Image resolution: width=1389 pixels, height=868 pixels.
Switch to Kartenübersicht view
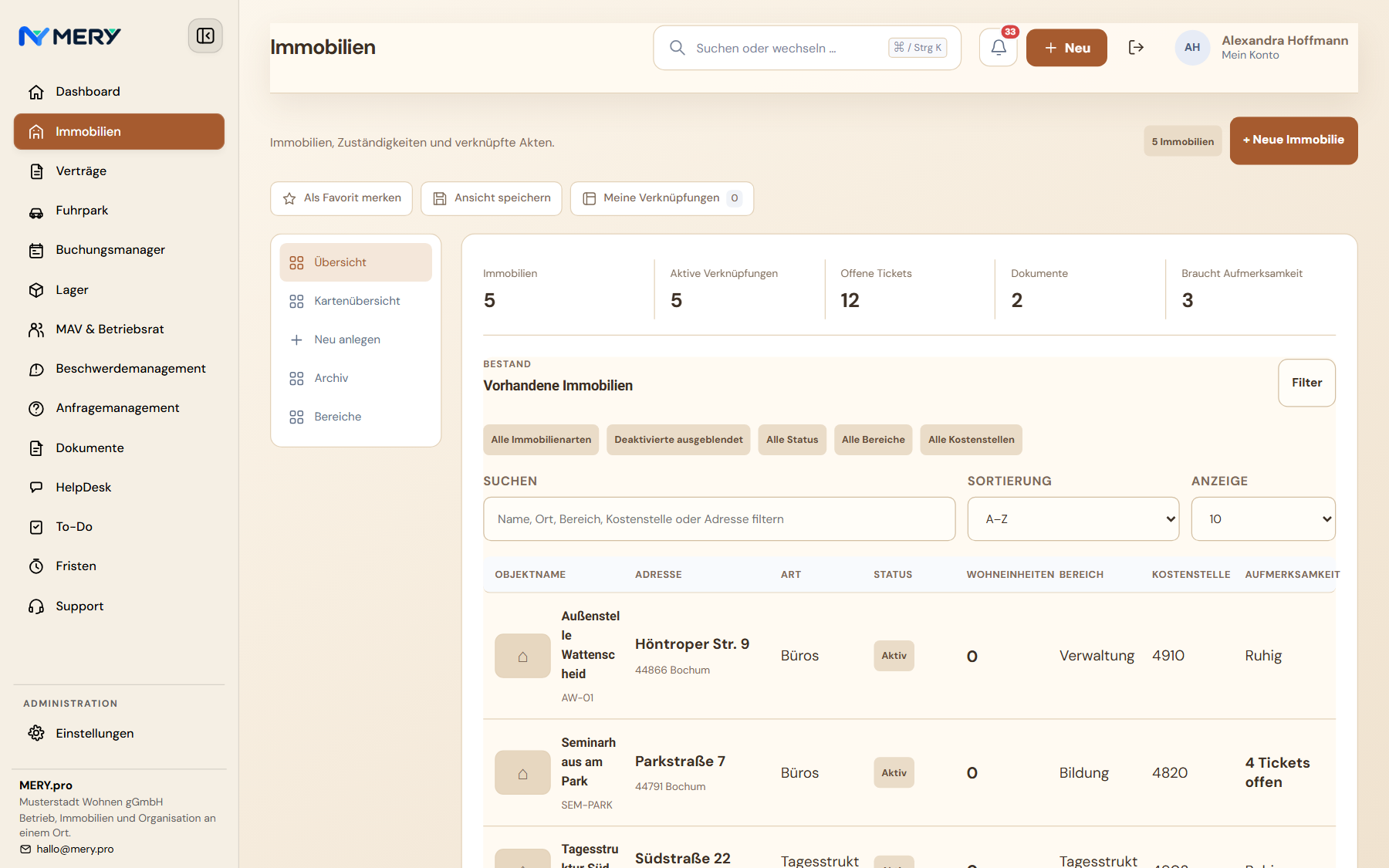[356, 301]
